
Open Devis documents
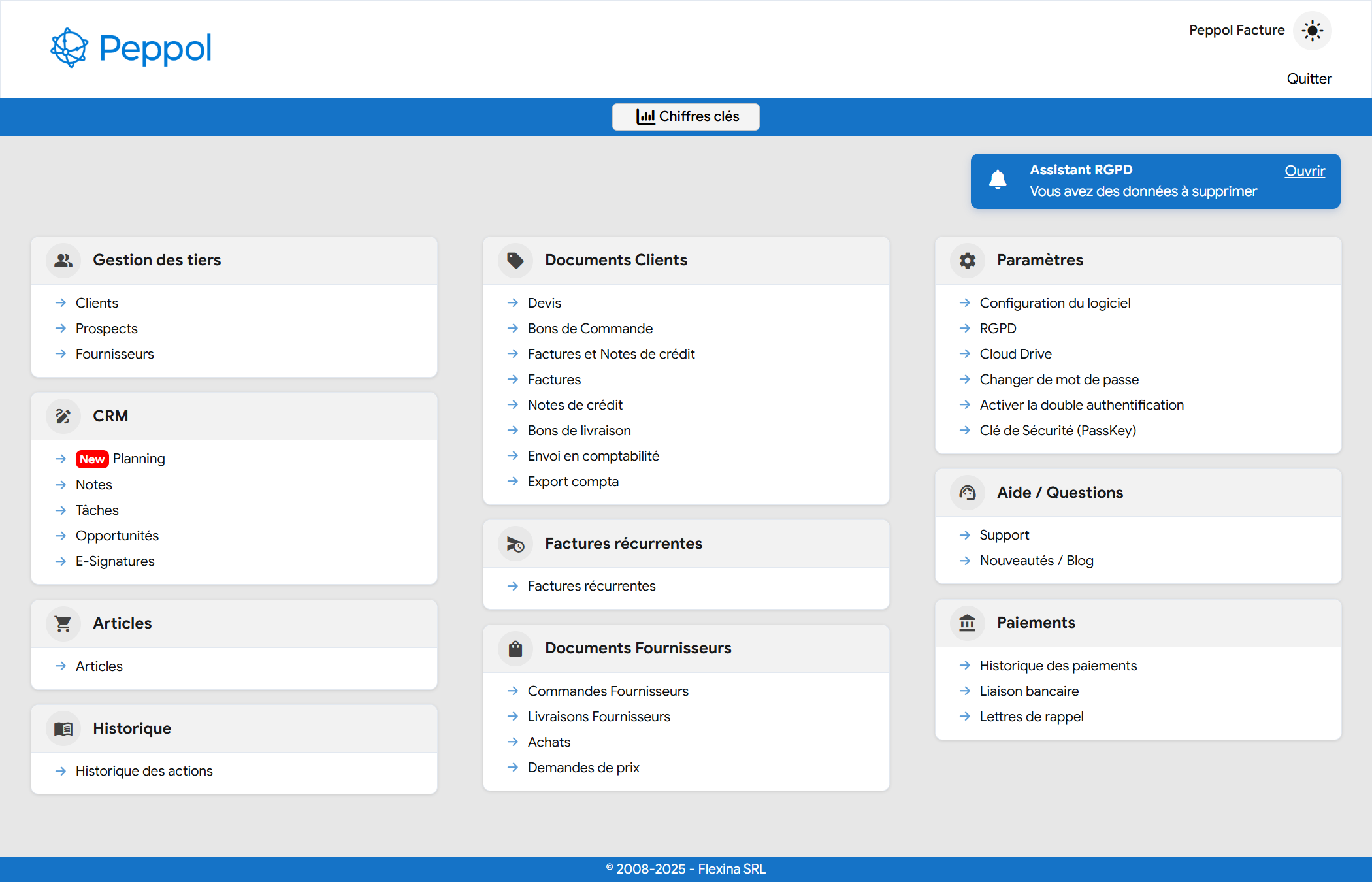coord(545,303)
